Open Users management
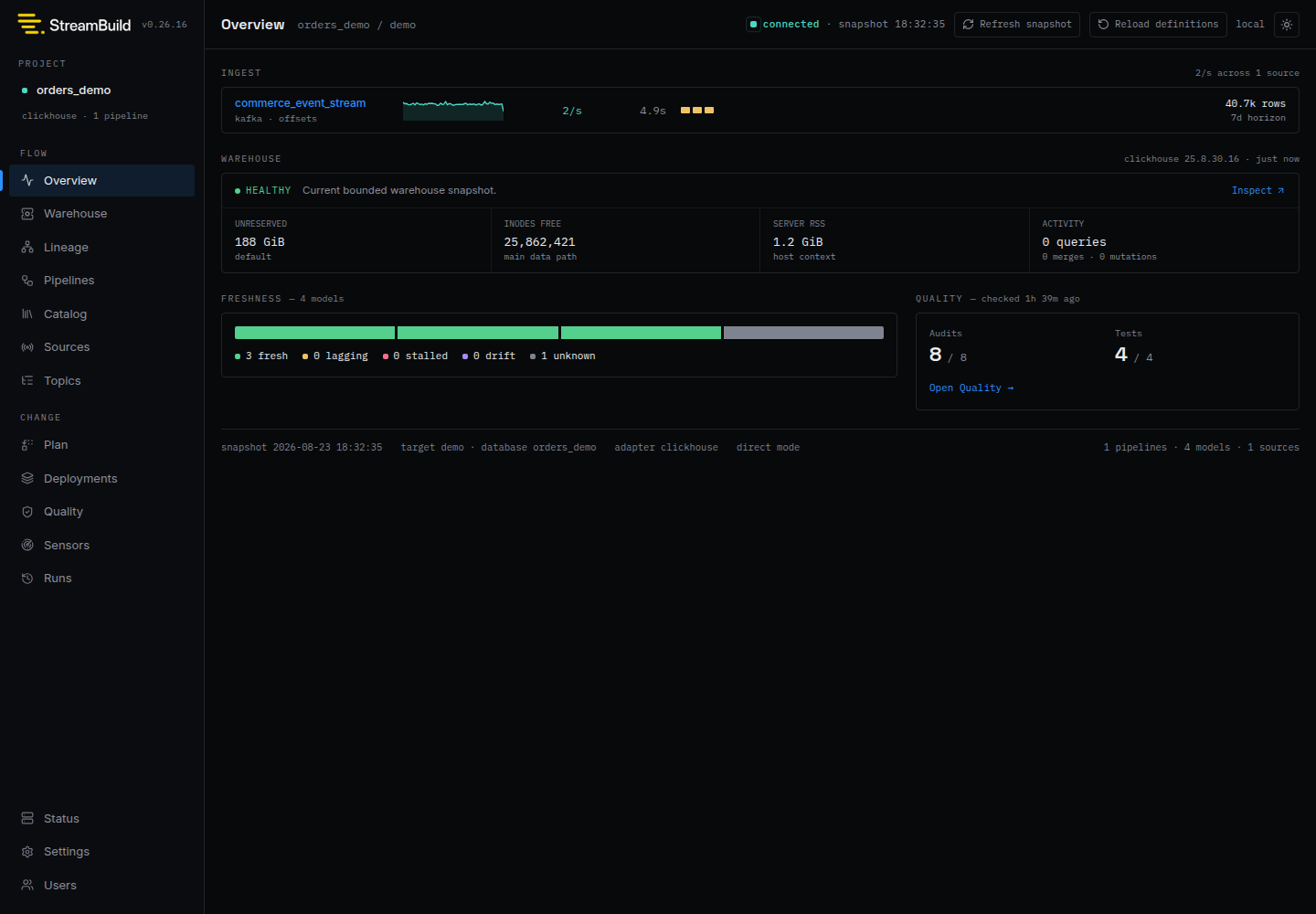Screen dimensions: 1316x914 tap(102, 886)
